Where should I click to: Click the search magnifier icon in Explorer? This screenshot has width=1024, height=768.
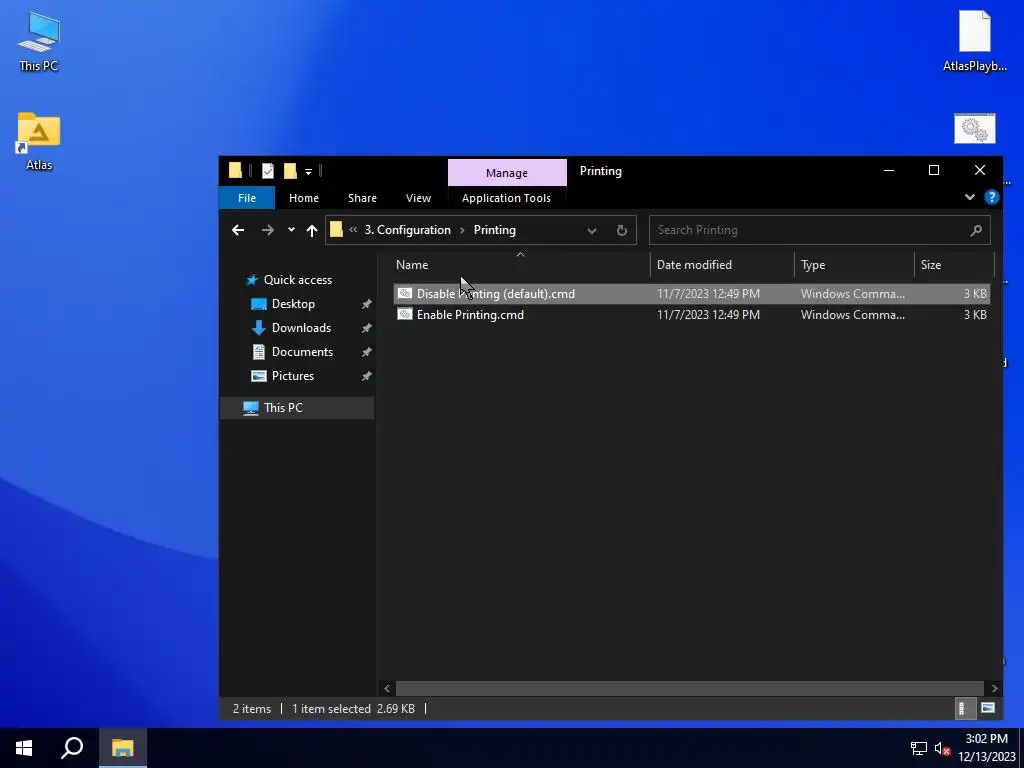pyautogui.click(x=976, y=230)
